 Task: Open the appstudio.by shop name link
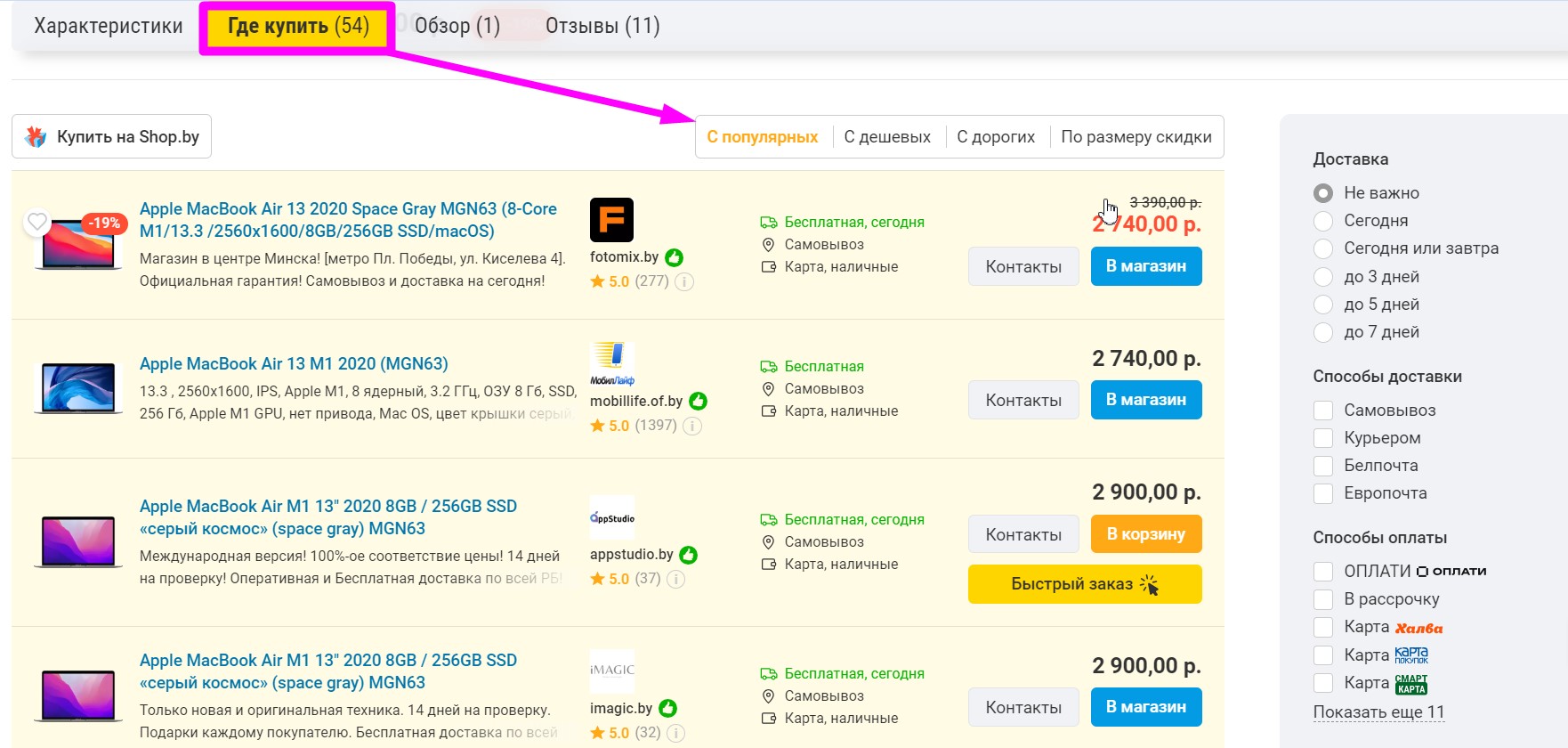631,554
